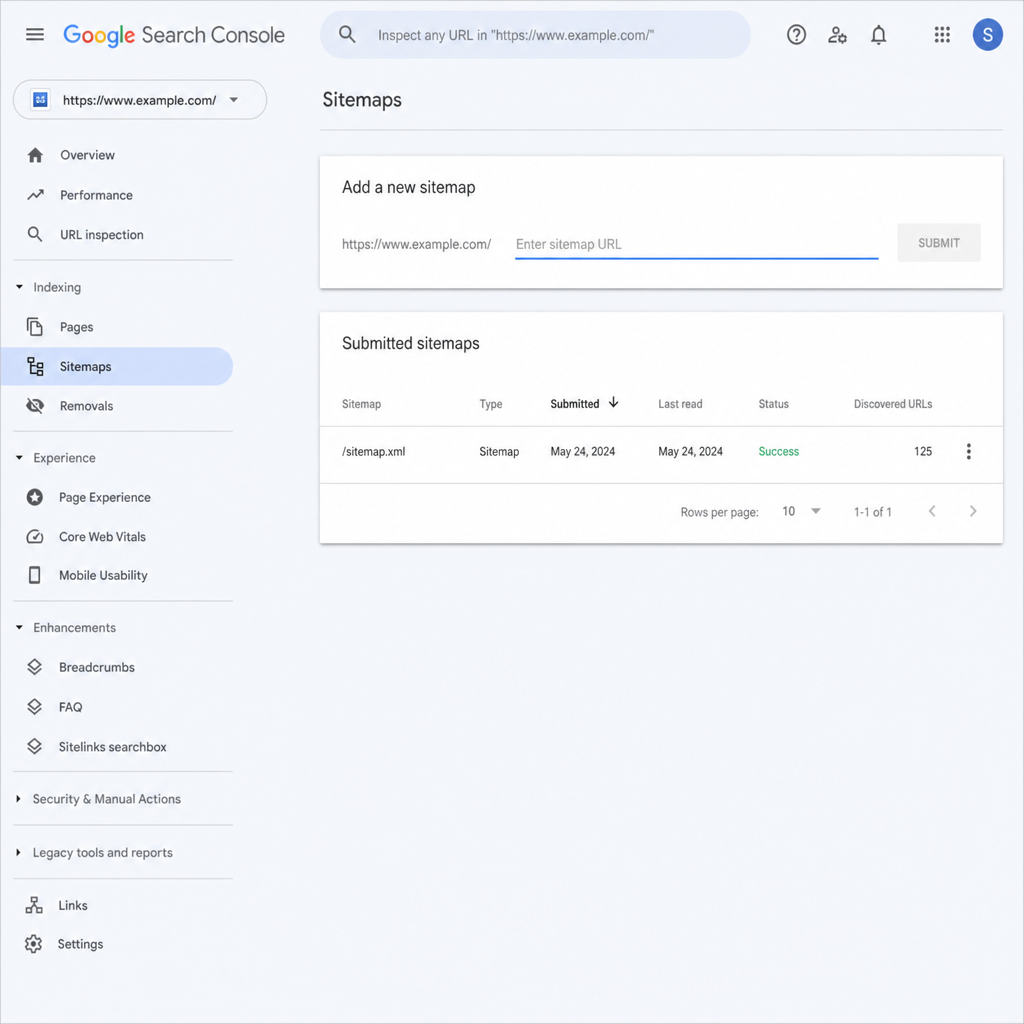Image resolution: width=1024 pixels, height=1024 pixels.
Task: Click the Overview home icon
Action: click(x=35, y=155)
